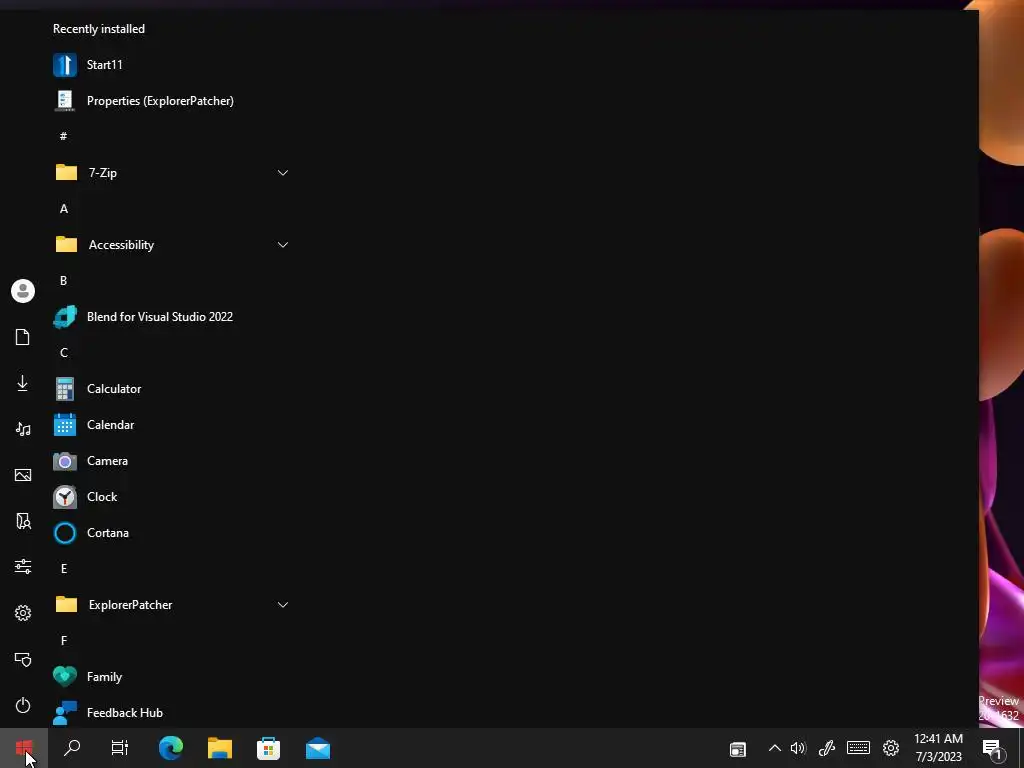1024x768 pixels.
Task: Open Music folder from Start sidebar
Action: (23, 429)
